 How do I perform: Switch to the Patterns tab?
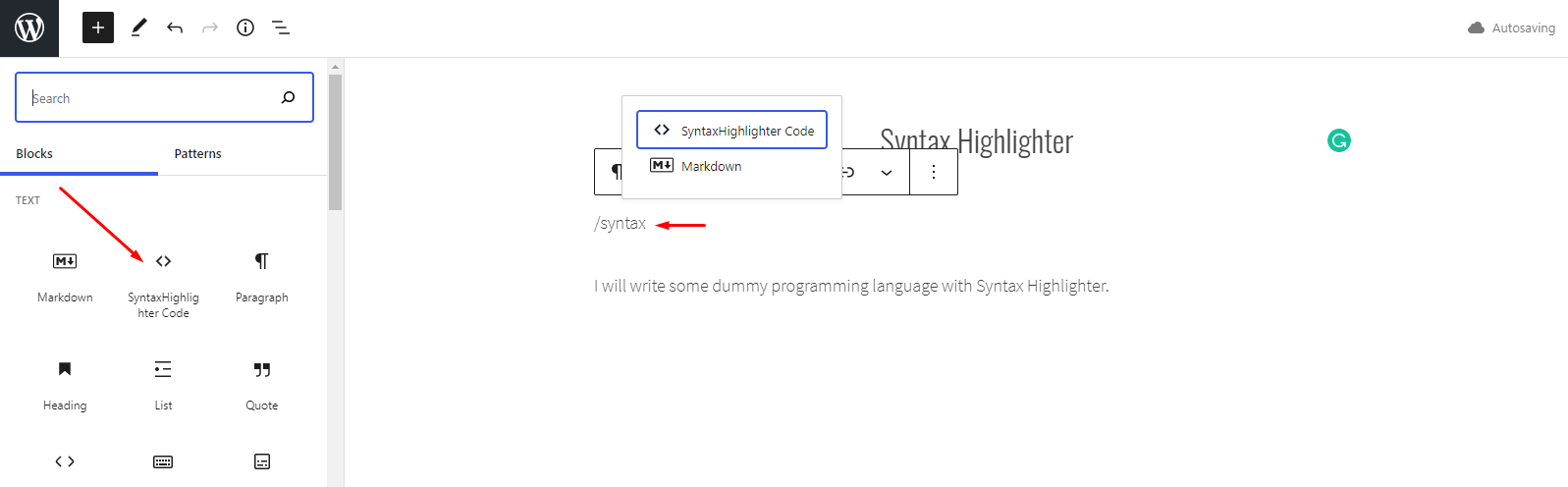click(198, 153)
